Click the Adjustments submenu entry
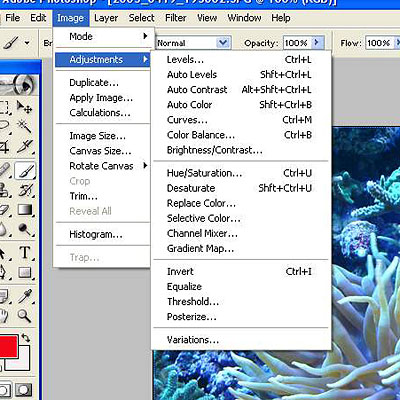400x400 pixels. 103,60
